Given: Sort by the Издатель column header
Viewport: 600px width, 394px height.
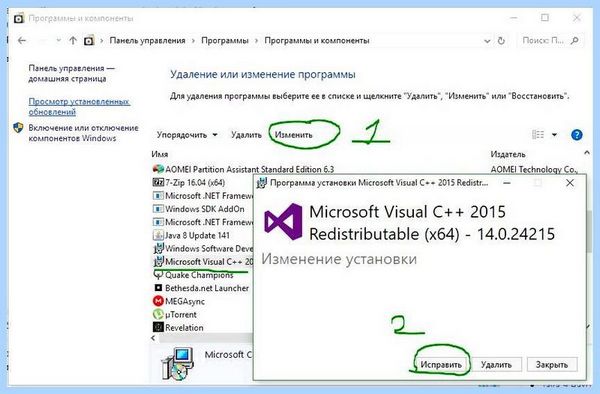Looking at the screenshot, I should 508,154.
